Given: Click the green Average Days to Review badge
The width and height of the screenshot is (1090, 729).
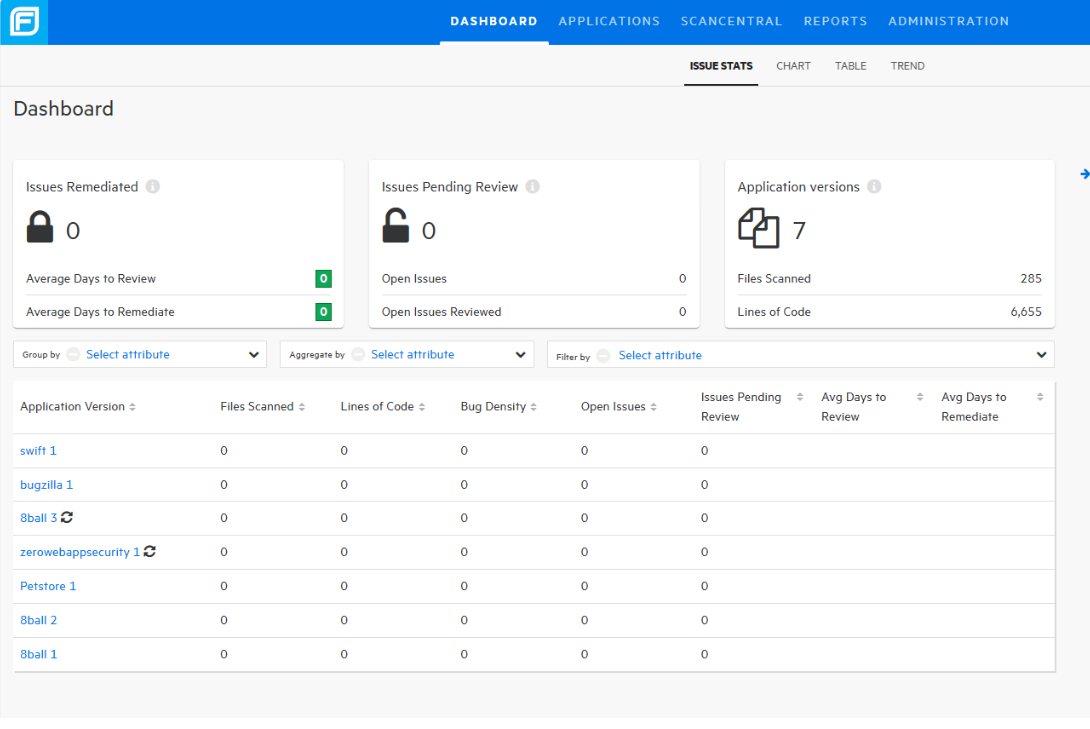Looking at the screenshot, I should click(x=323, y=279).
